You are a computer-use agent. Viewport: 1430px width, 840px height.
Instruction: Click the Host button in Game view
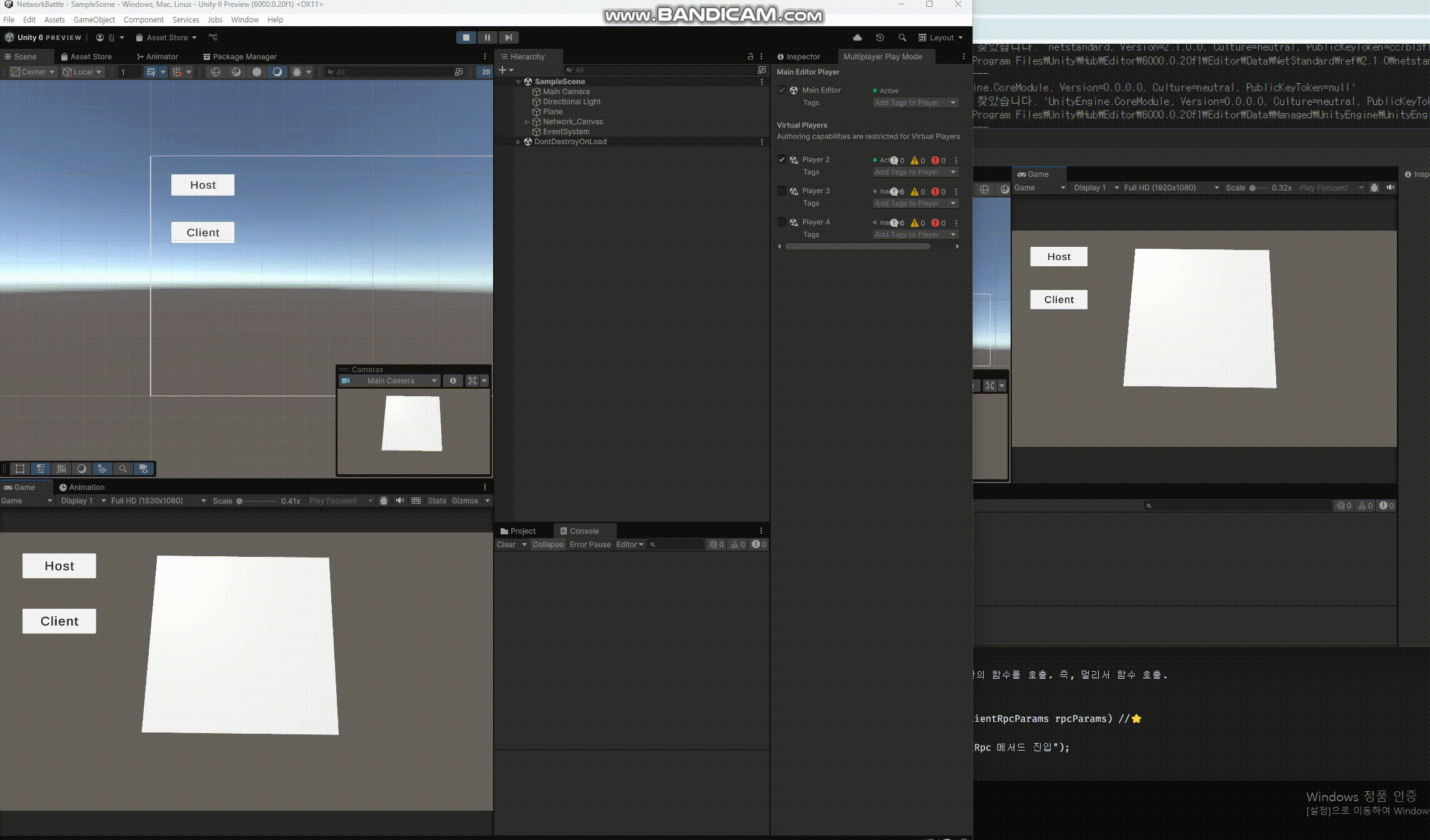coord(59,566)
